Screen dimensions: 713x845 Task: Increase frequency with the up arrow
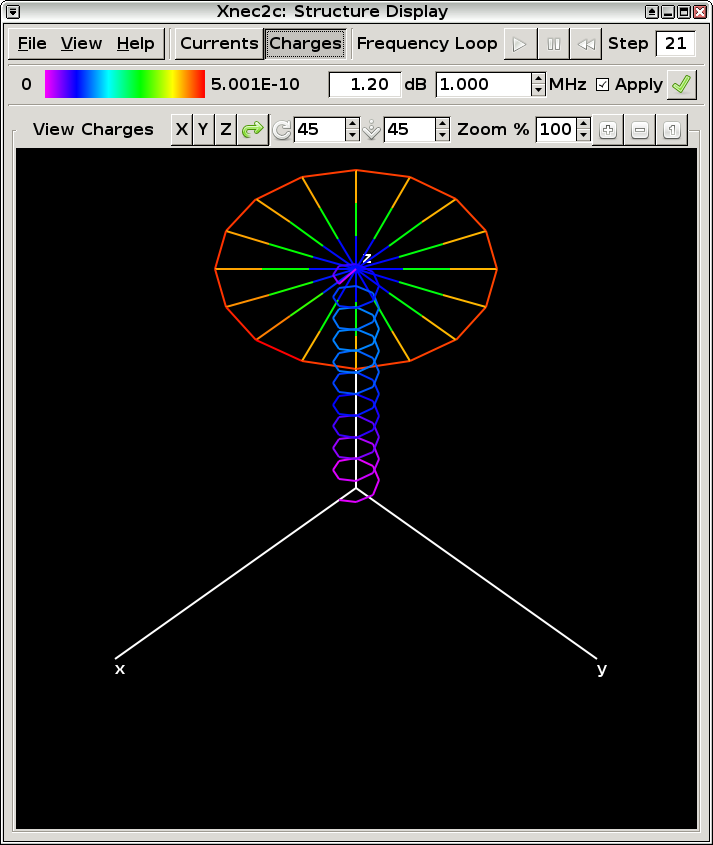(x=538, y=79)
